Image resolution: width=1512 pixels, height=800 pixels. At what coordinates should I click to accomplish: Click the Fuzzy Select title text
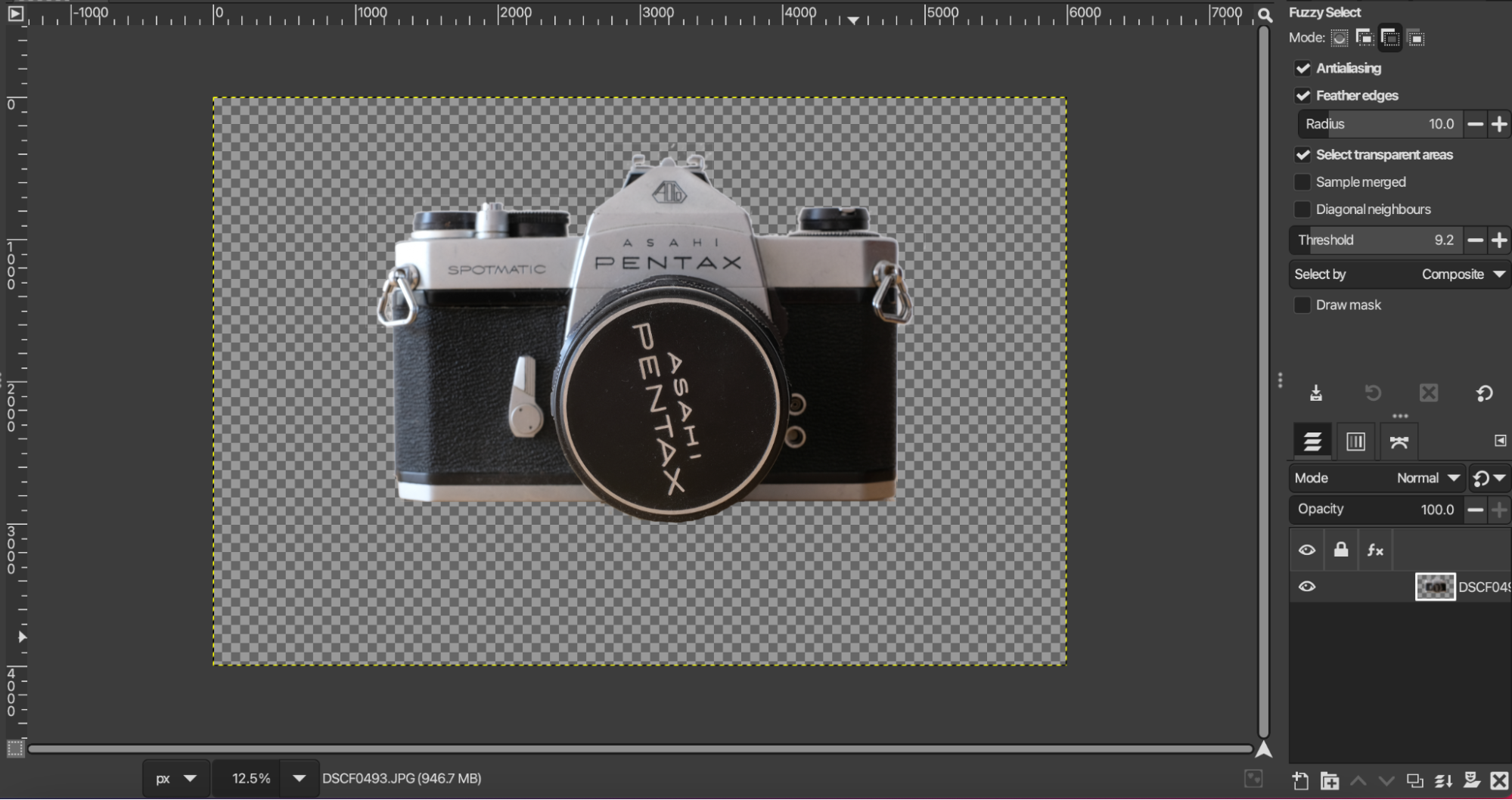click(1324, 12)
